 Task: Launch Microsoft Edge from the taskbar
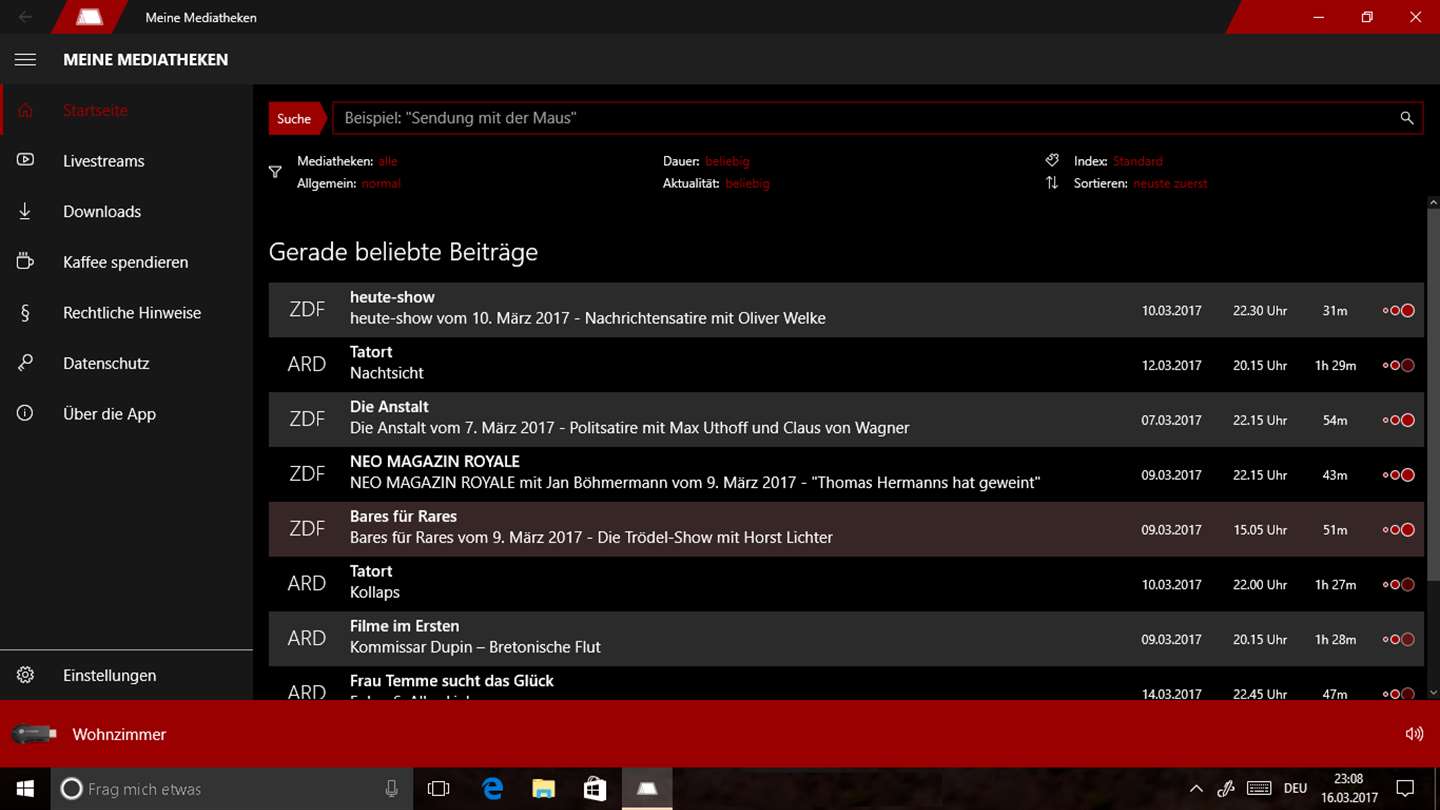click(492, 789)
